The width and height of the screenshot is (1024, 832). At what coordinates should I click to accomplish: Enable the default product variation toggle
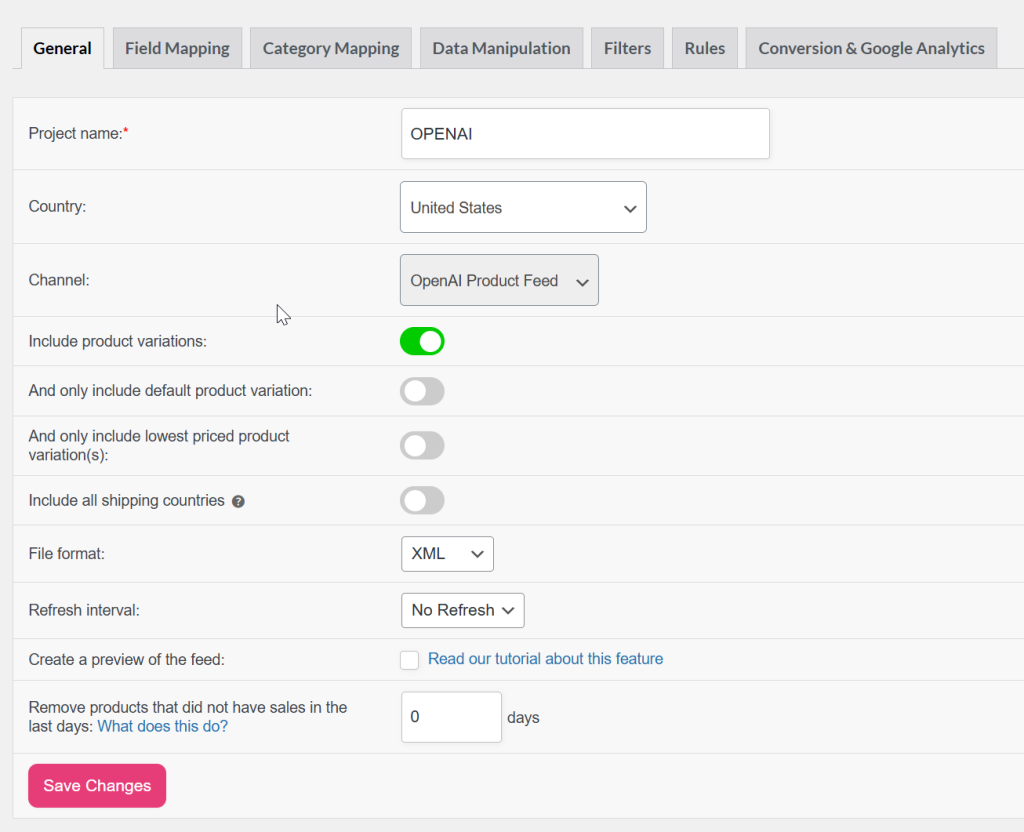click(422, 391)
